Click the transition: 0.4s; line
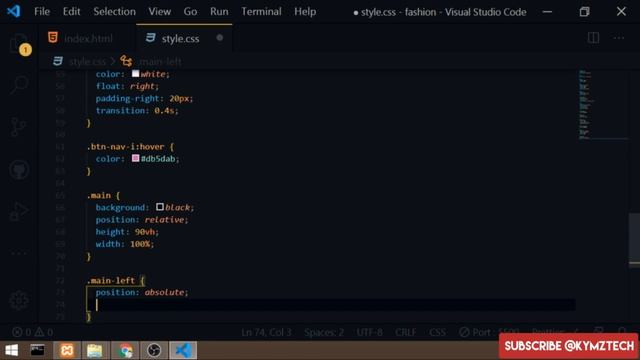The image size is (640, 360). [137, 110]
